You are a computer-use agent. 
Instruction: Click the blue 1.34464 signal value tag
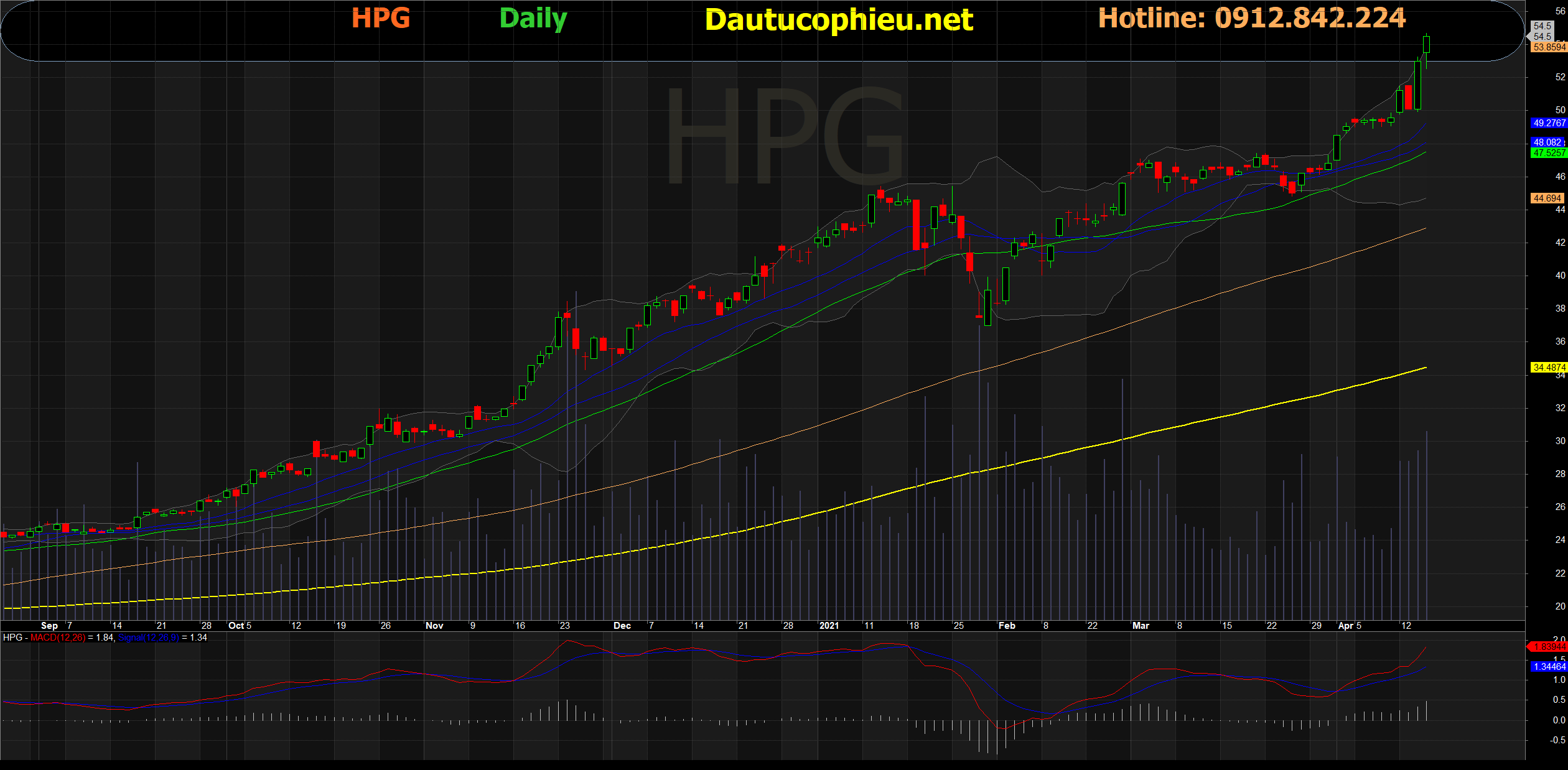(x=1548, y=667)
